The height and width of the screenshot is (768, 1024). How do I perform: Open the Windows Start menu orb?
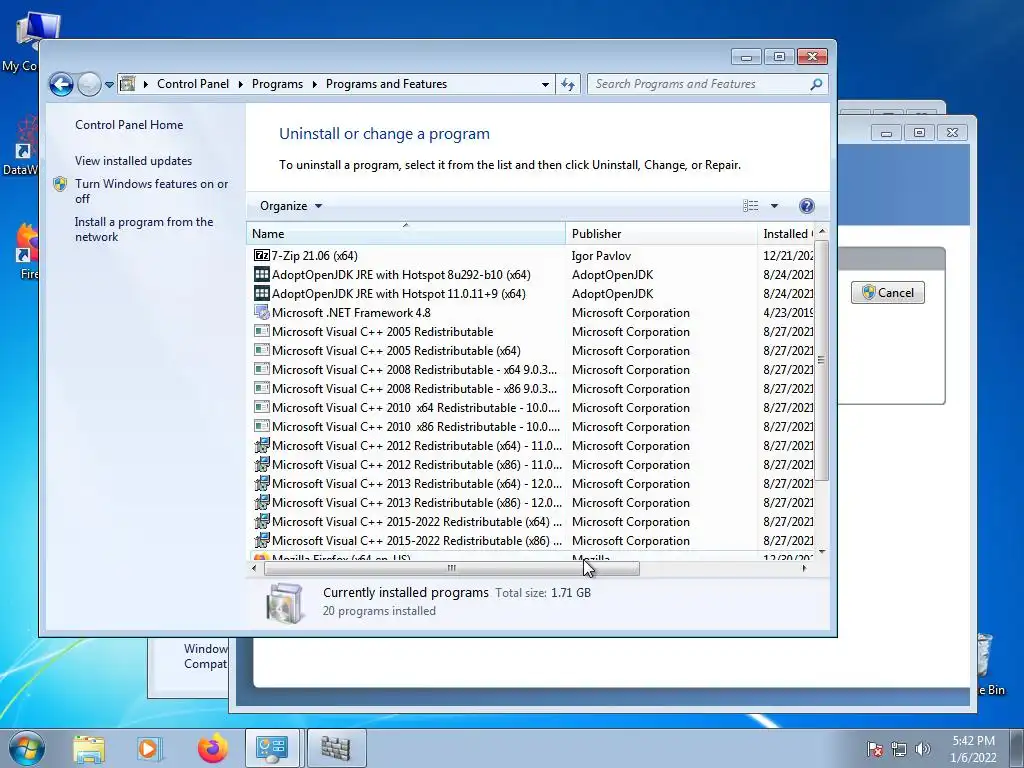(x=27, y=748)
